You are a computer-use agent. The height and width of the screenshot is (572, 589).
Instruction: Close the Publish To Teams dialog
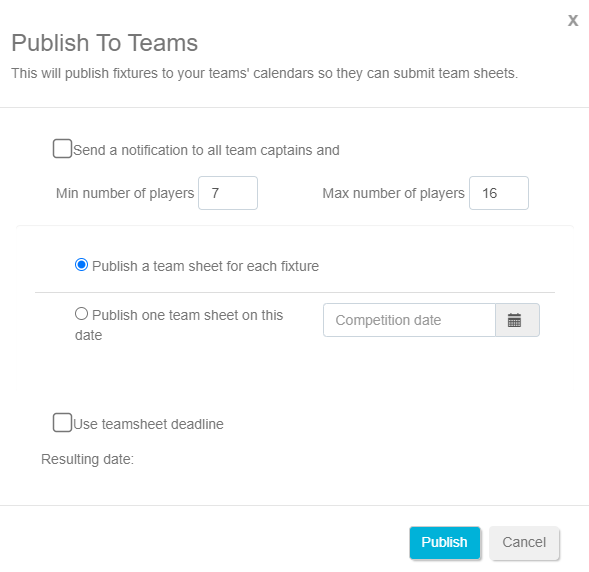tap(573, 21)
